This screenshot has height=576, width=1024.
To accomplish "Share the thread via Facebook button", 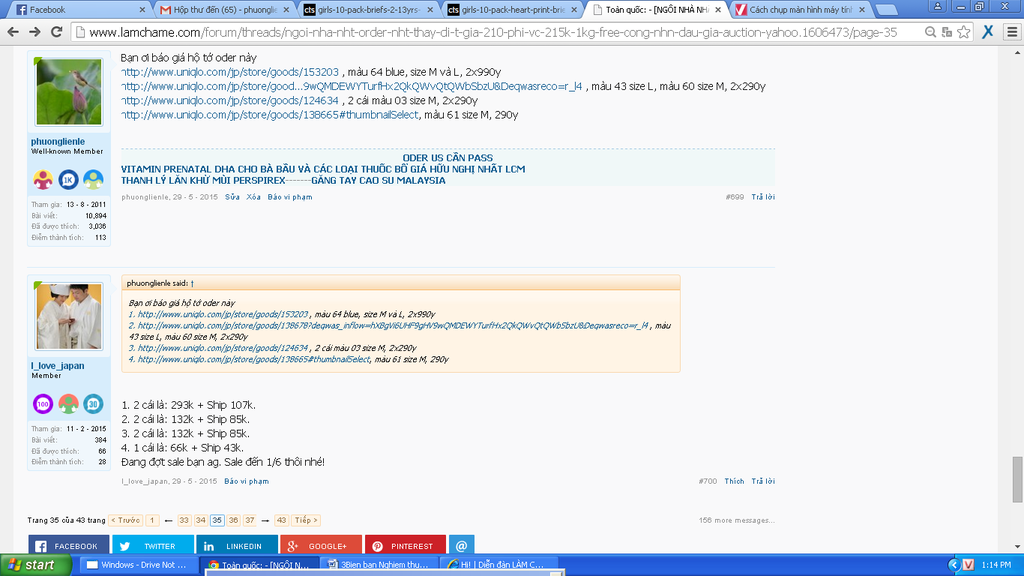I will point(68,546).
